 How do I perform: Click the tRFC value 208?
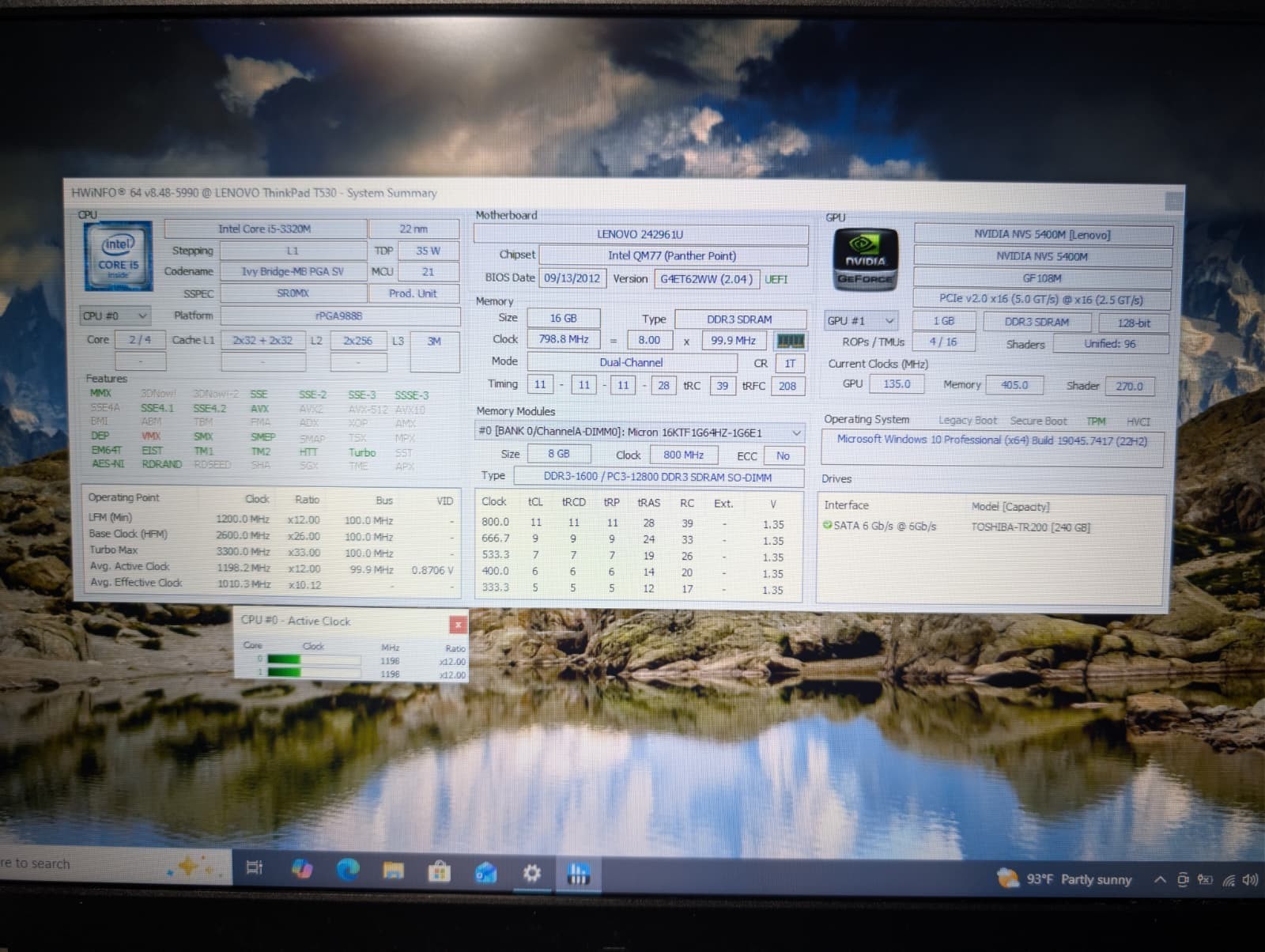(x=787, y=386)
